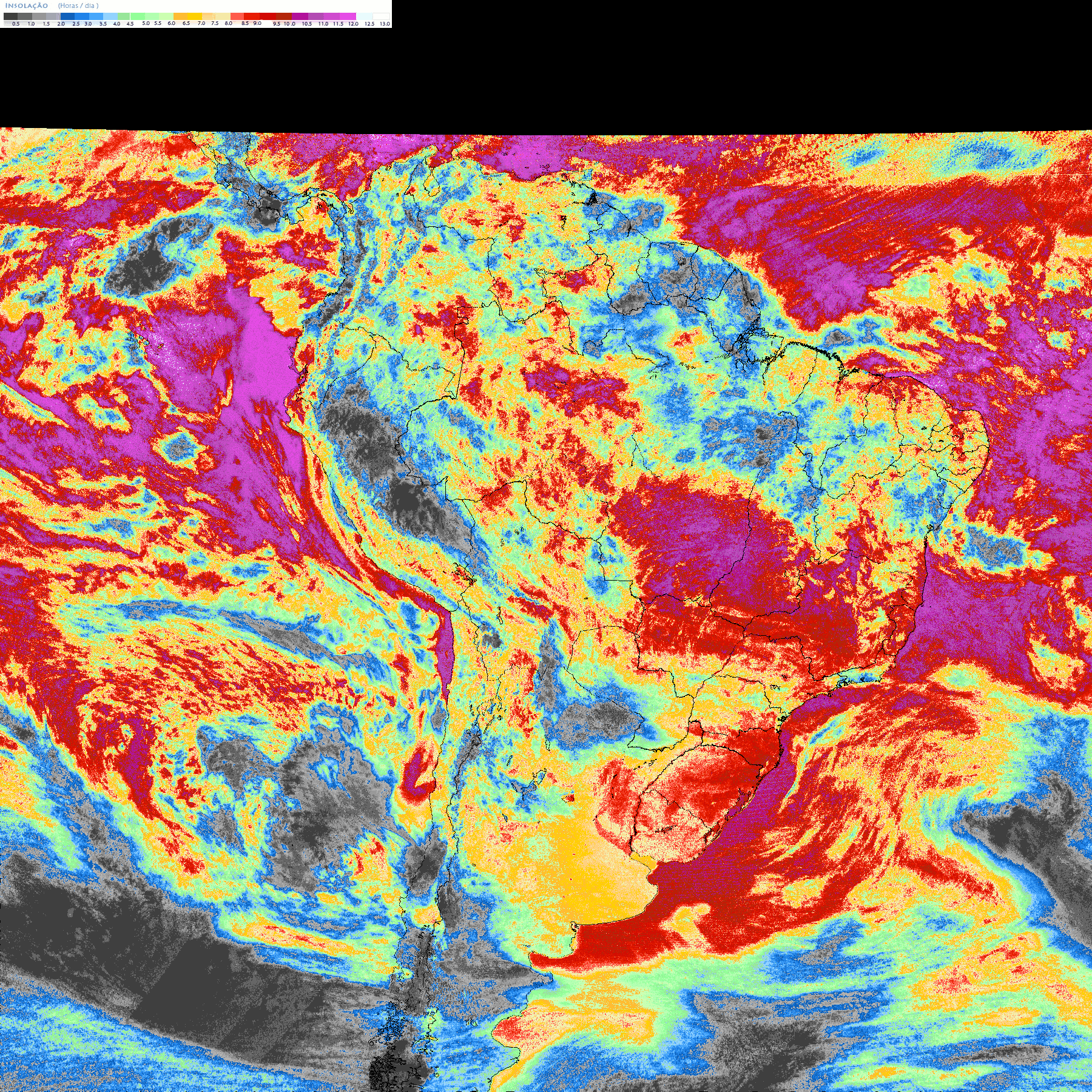Click the '11.5' legend value
Image resolution: width=1092 pixels, height=1092 pixels.
338,24
